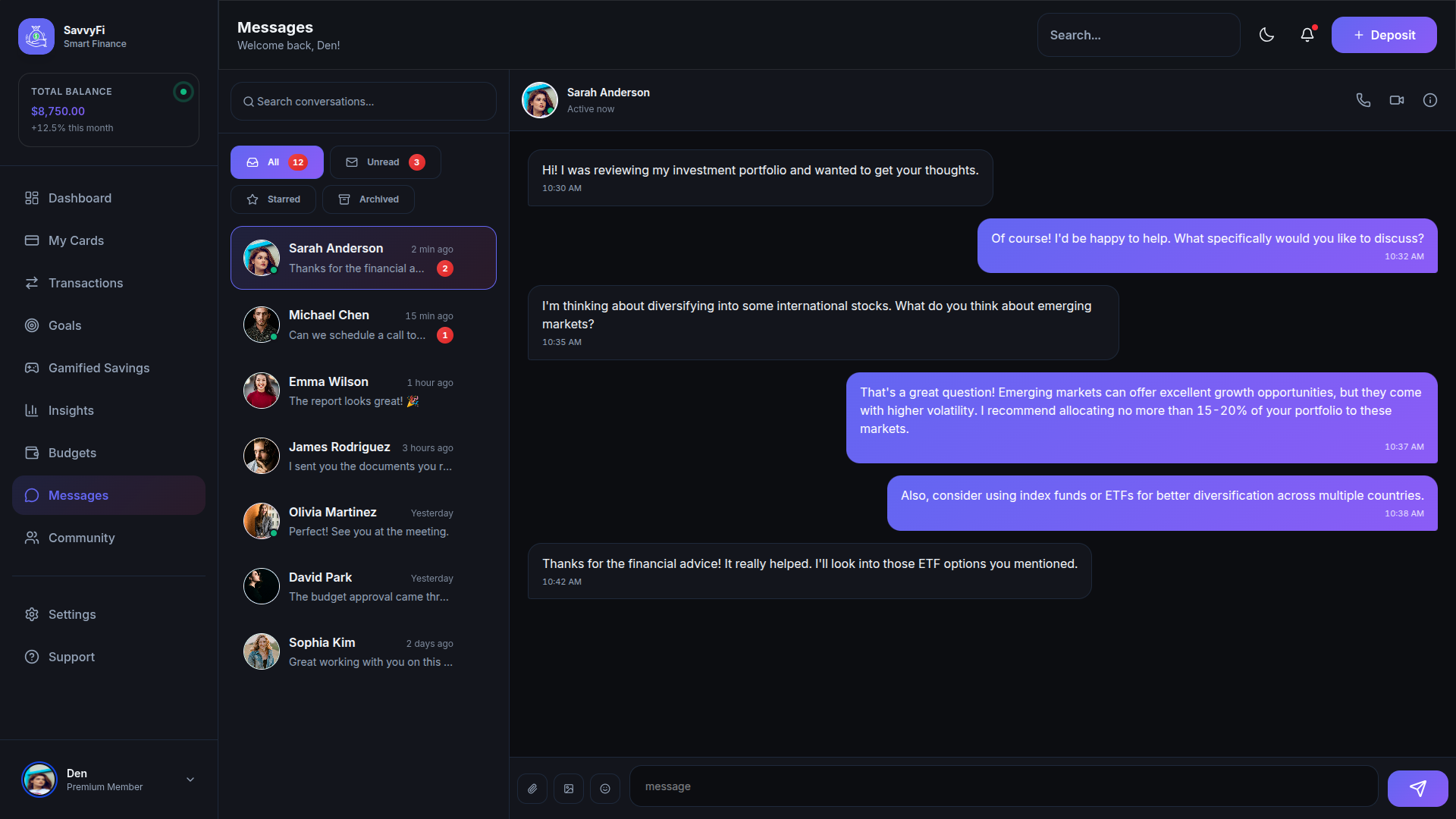Send the message with the paper plane button
The width and height of the screenshot is (1456, 819).
(x=1417, y=789)
